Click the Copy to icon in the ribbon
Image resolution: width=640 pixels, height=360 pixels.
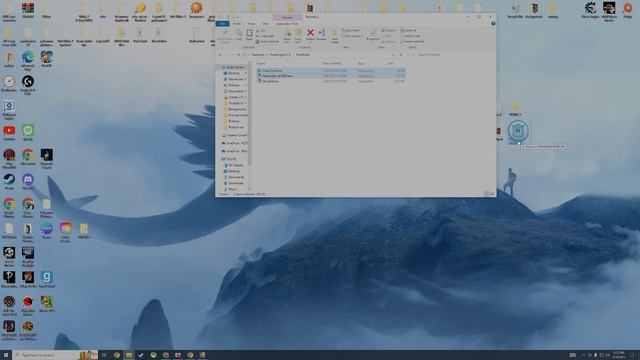pyautogui.click(x=298, y=35)
